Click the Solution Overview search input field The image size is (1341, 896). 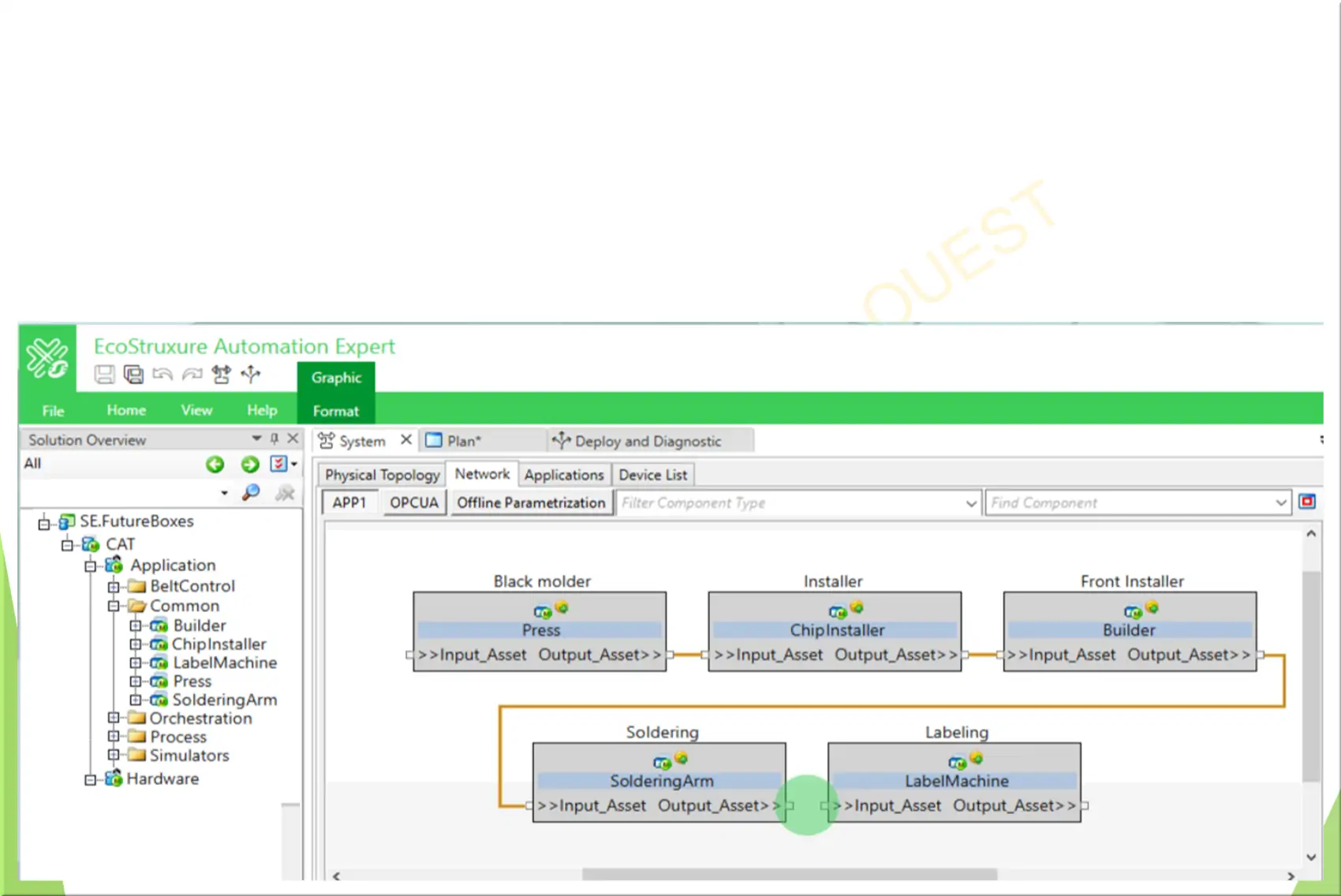[x=119, y=493]
